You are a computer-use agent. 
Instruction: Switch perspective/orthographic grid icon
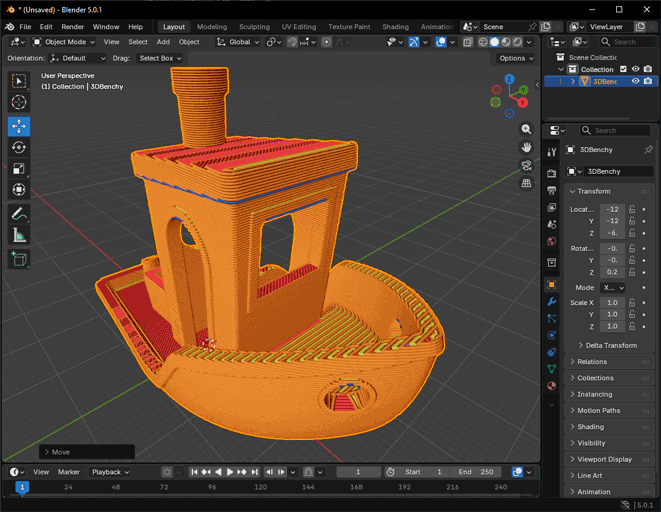[x=526, y=183]
